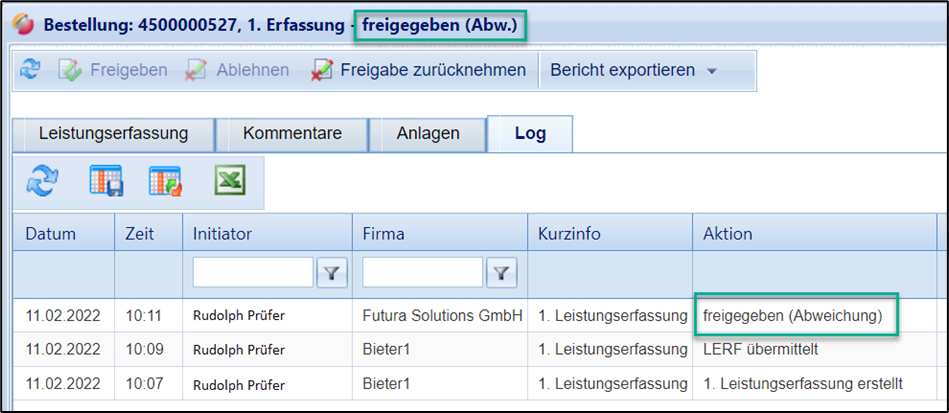The width and height of the screenshot is (949, 413).
Task: Click the reset table layout icon
Action: click(x=165, y=182)
